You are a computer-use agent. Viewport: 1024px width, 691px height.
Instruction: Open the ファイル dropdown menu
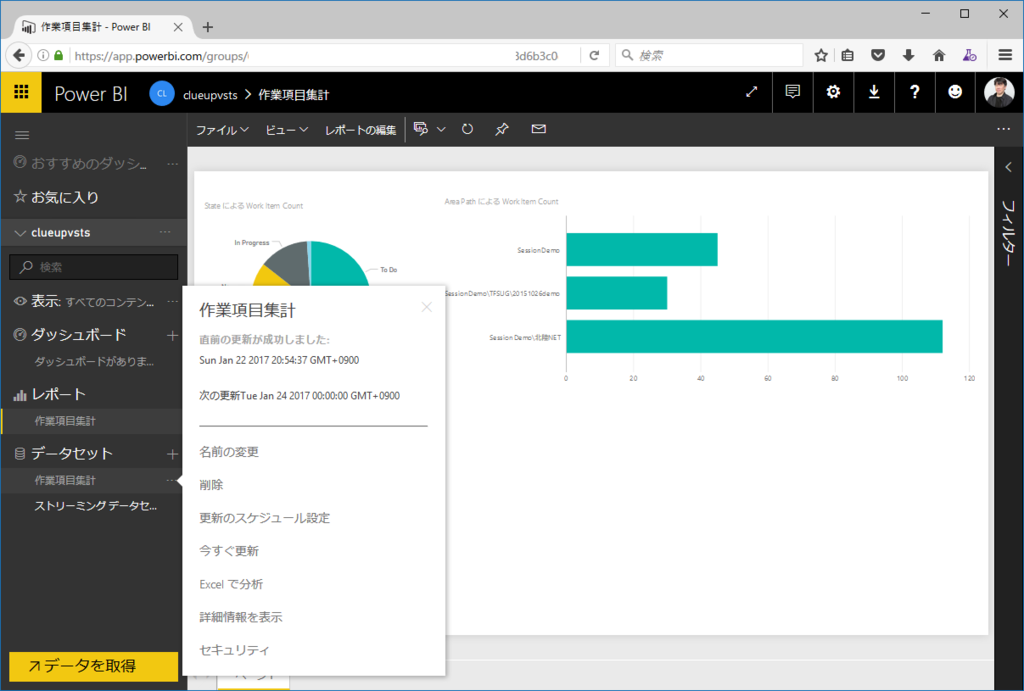coord(222,130)
